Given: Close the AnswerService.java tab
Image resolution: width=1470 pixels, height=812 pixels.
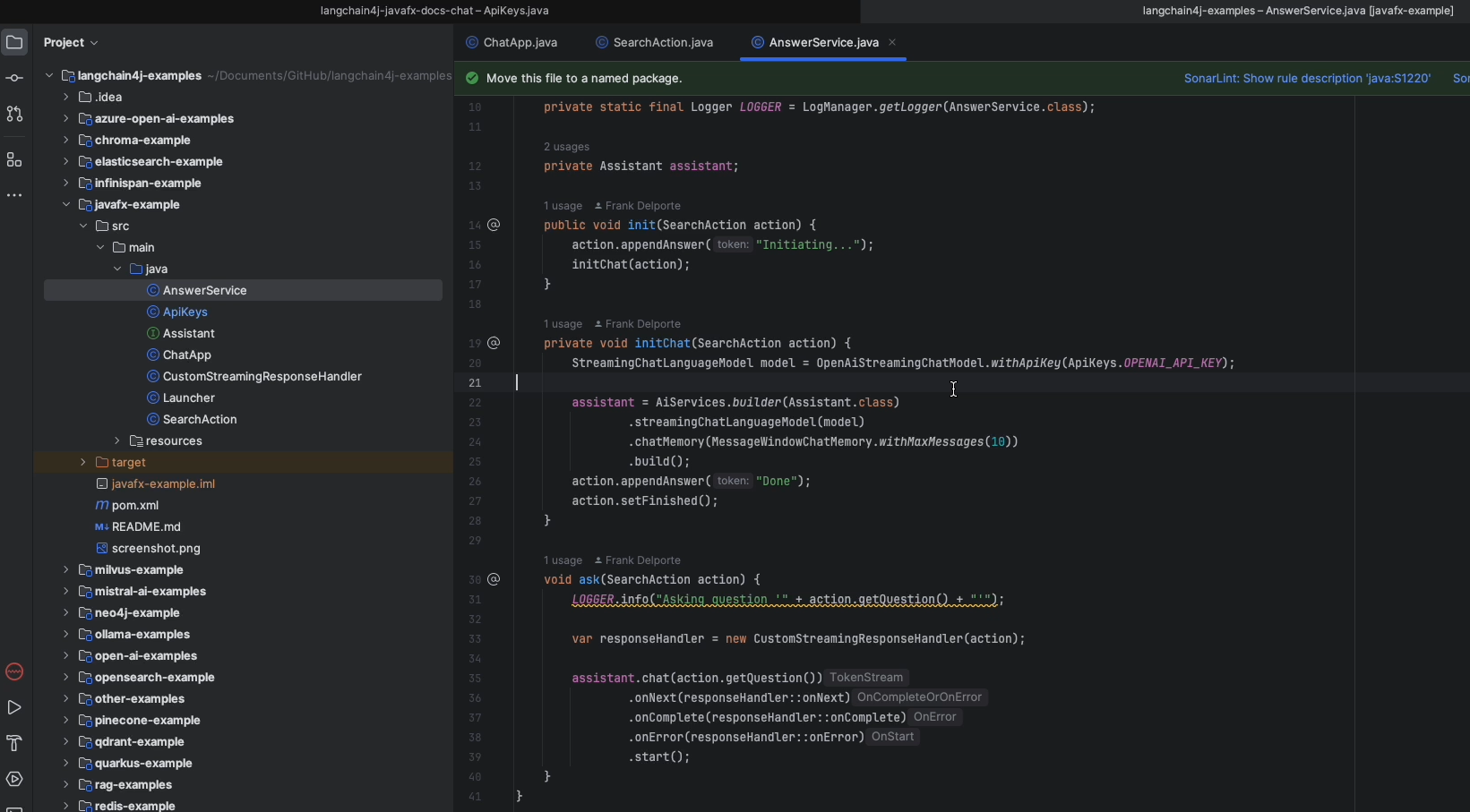Looking at the screenshot, I should pyautogui.click(x=892, y=42).
